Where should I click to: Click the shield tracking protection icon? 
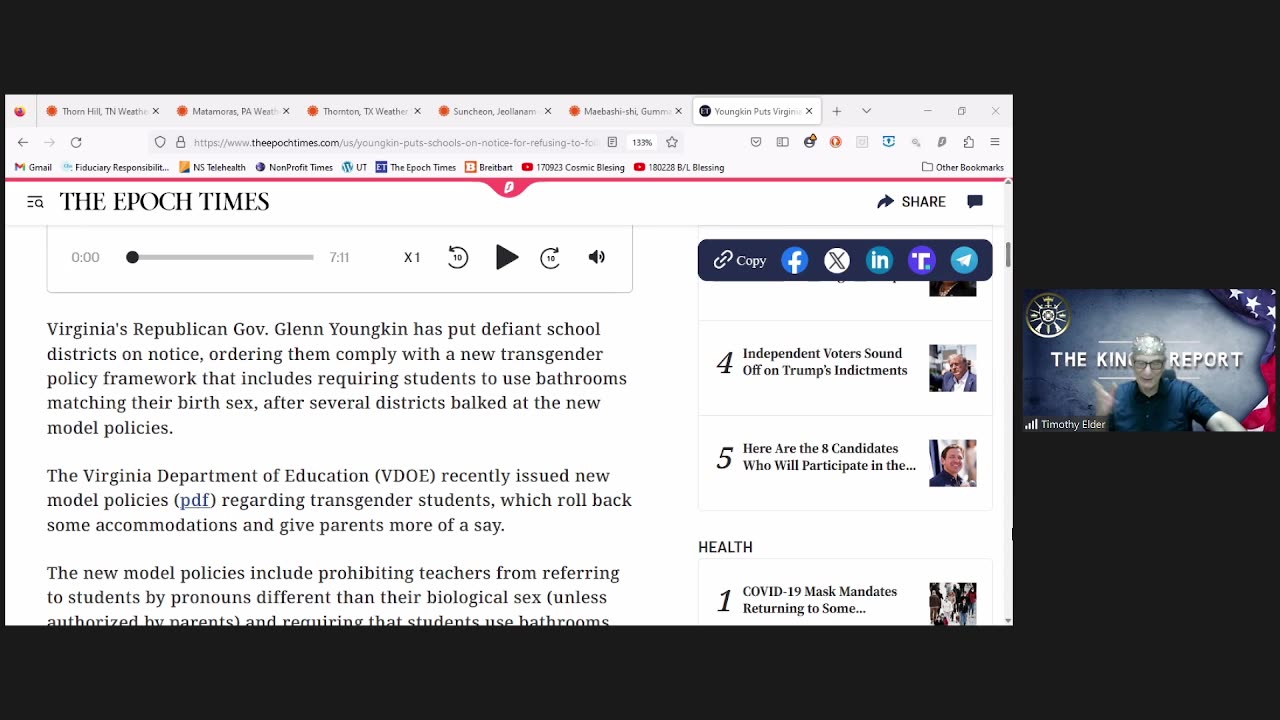point(160,142)
